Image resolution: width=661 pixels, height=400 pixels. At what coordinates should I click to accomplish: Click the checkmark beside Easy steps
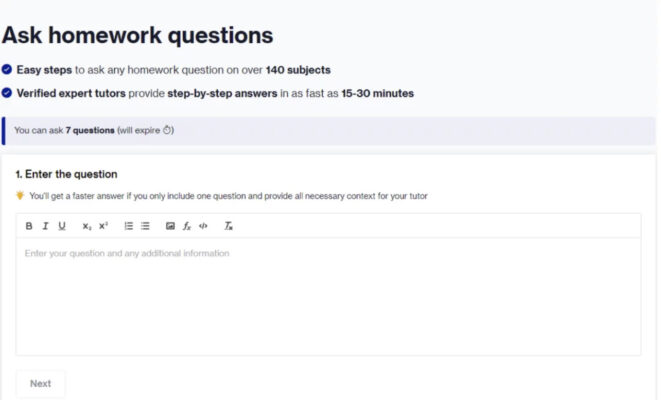pos(7,70)
